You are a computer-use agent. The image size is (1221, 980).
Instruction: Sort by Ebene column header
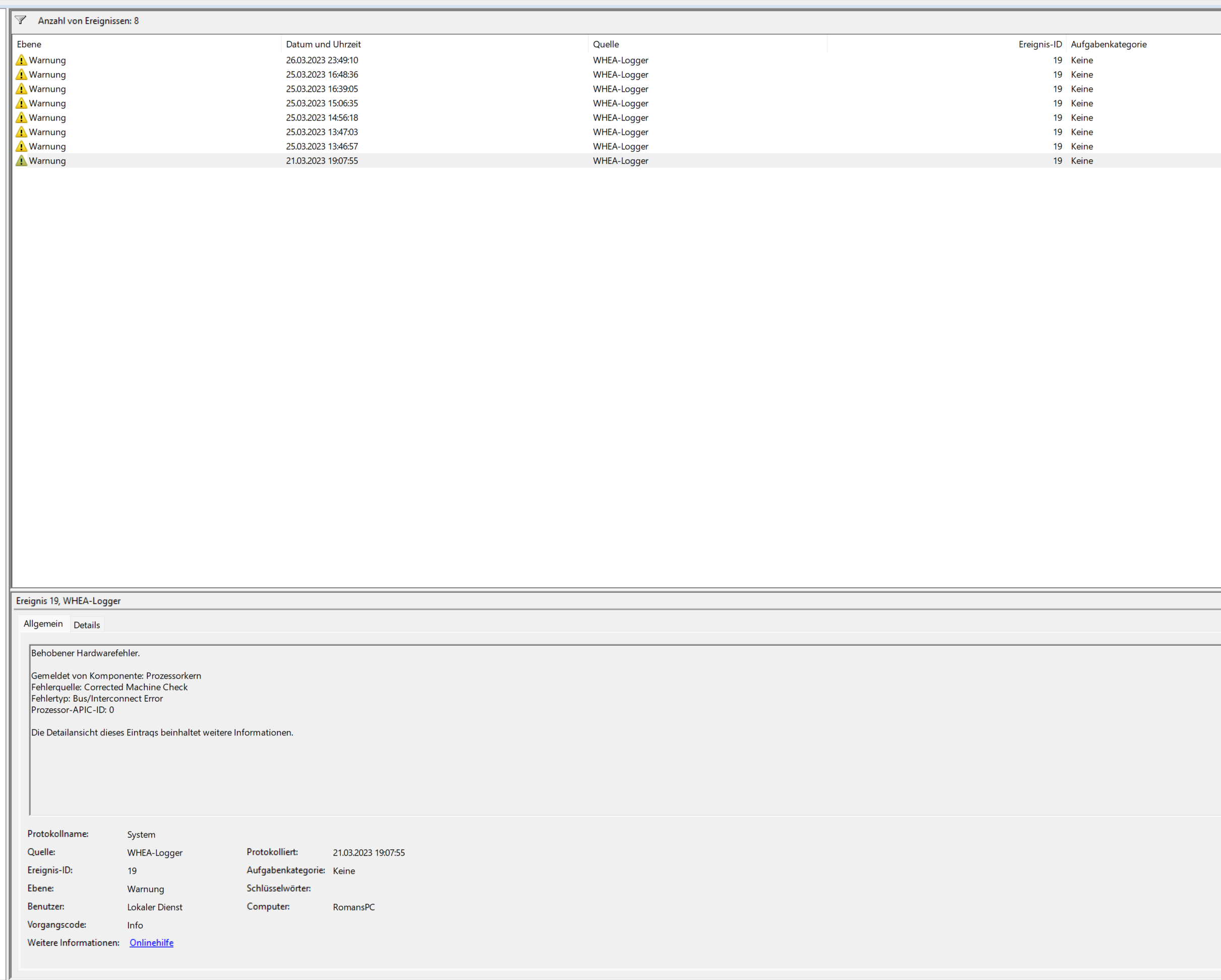point(29,44)
